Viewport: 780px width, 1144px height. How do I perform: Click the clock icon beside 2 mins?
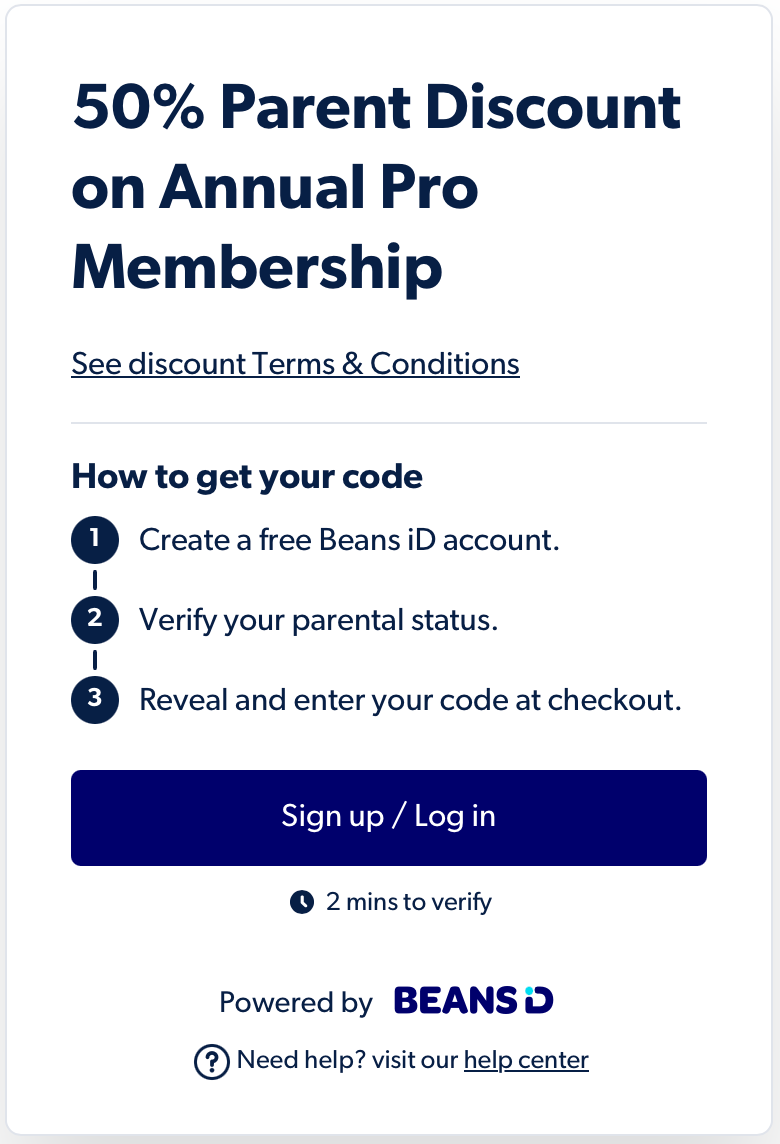(x=301, y=903)
